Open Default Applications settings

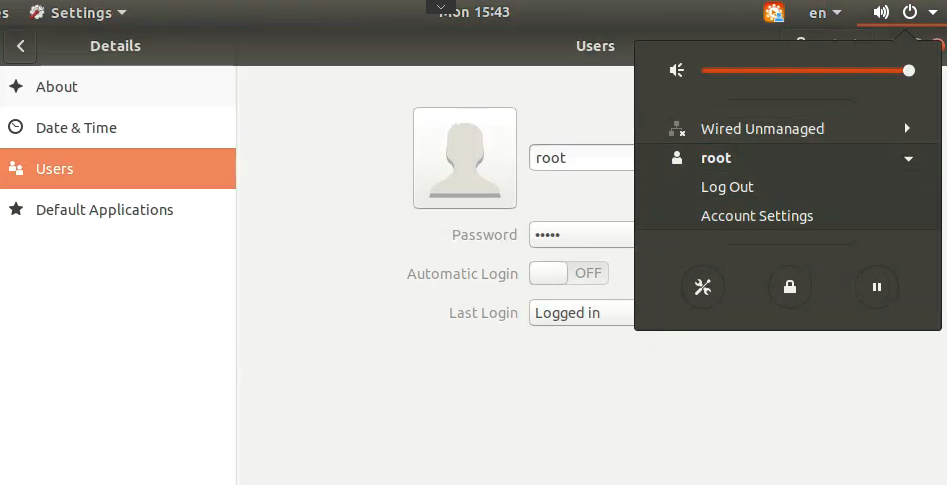118,210
